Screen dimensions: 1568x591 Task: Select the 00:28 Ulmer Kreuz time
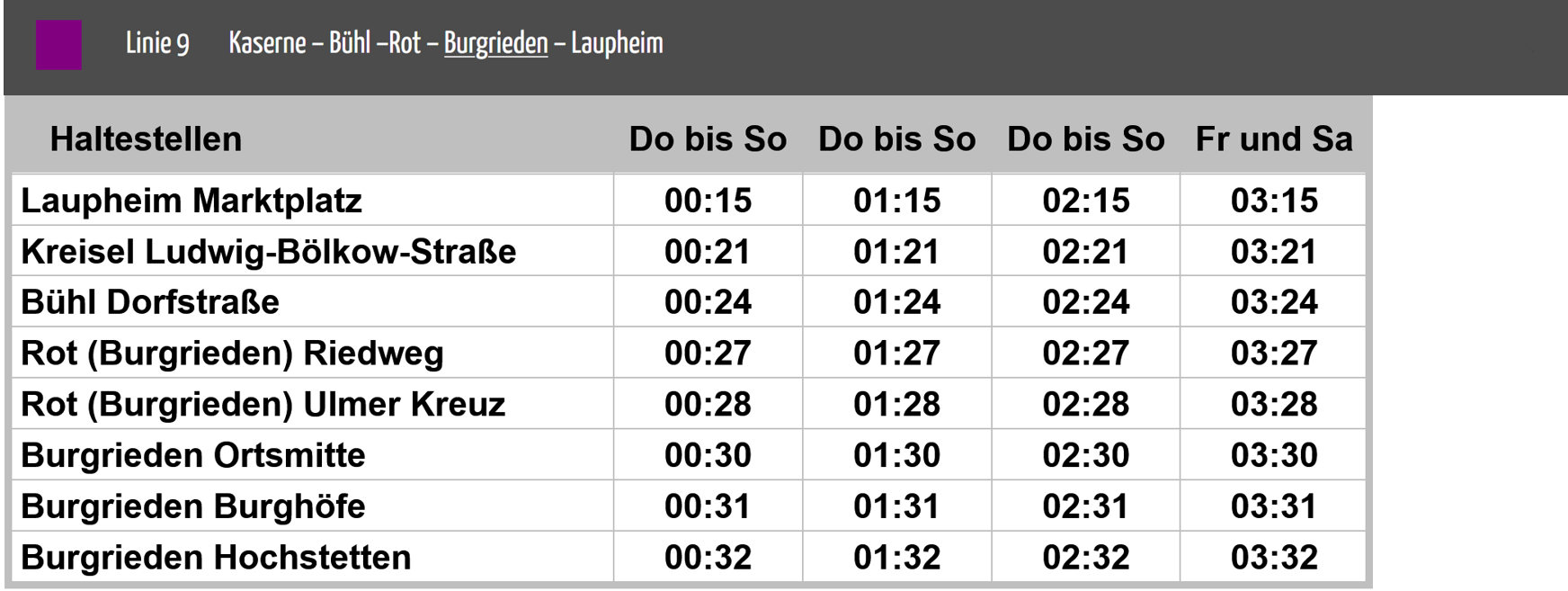coord(708,405)
